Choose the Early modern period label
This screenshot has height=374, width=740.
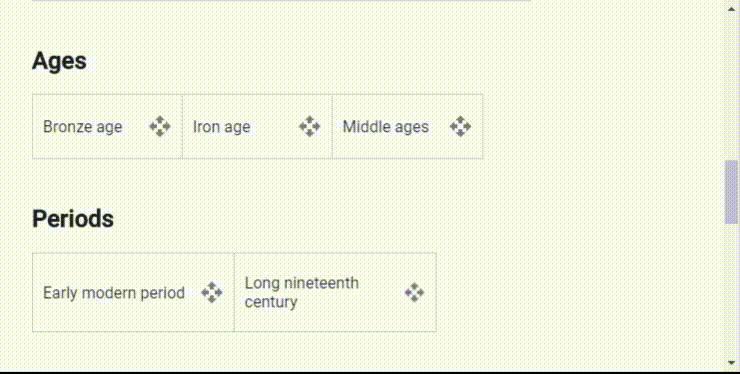coord(114,293)
